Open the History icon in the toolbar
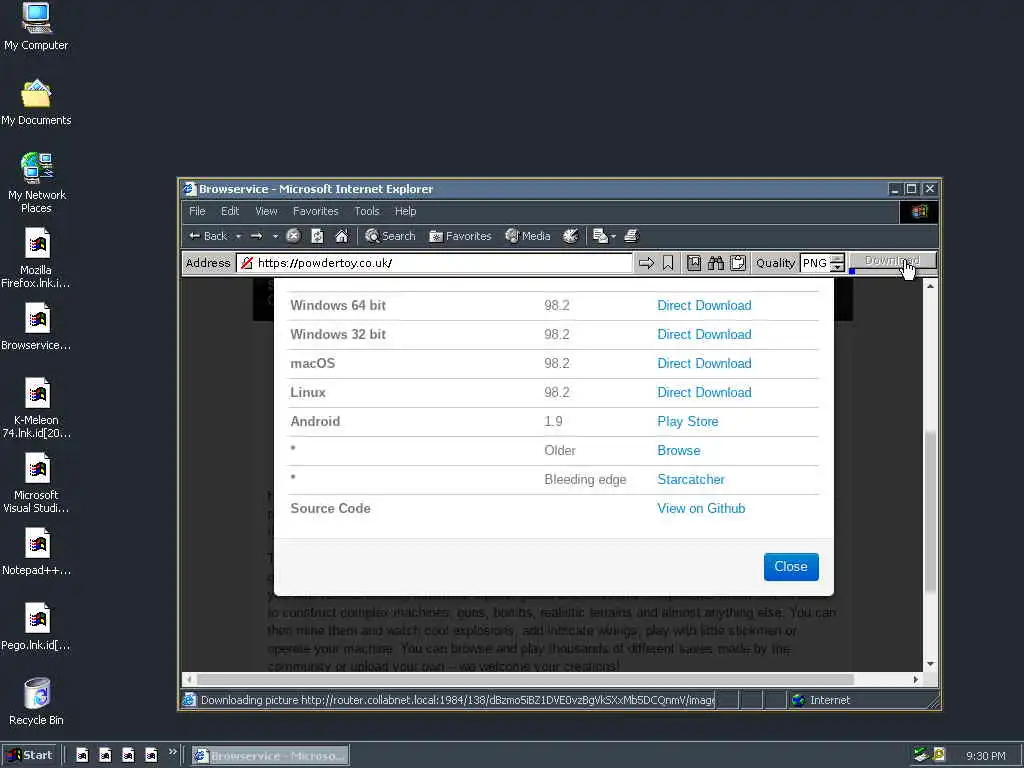This screenshot has width=1024, height=768. [x=571, y=236]
